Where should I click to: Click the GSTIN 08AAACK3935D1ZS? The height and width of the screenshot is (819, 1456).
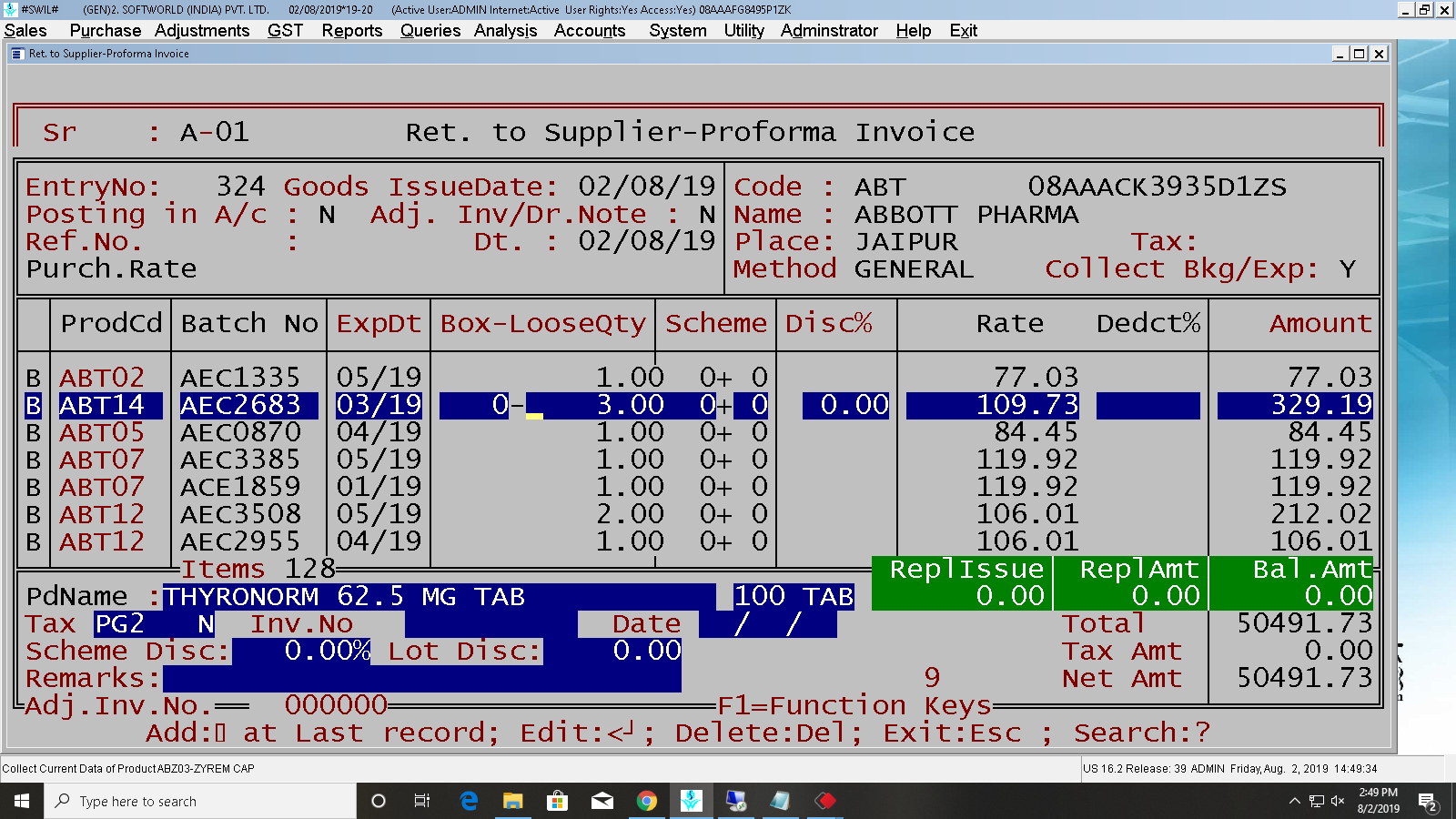[1157, 187]
